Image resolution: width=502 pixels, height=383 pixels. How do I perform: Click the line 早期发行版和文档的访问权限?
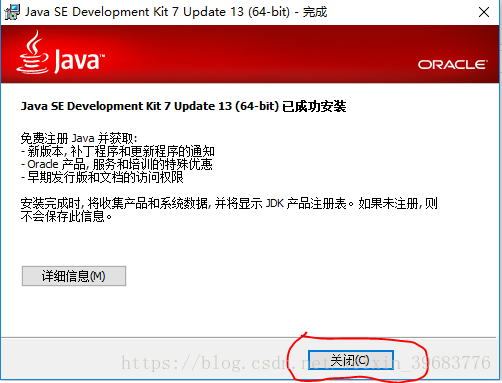102,177
